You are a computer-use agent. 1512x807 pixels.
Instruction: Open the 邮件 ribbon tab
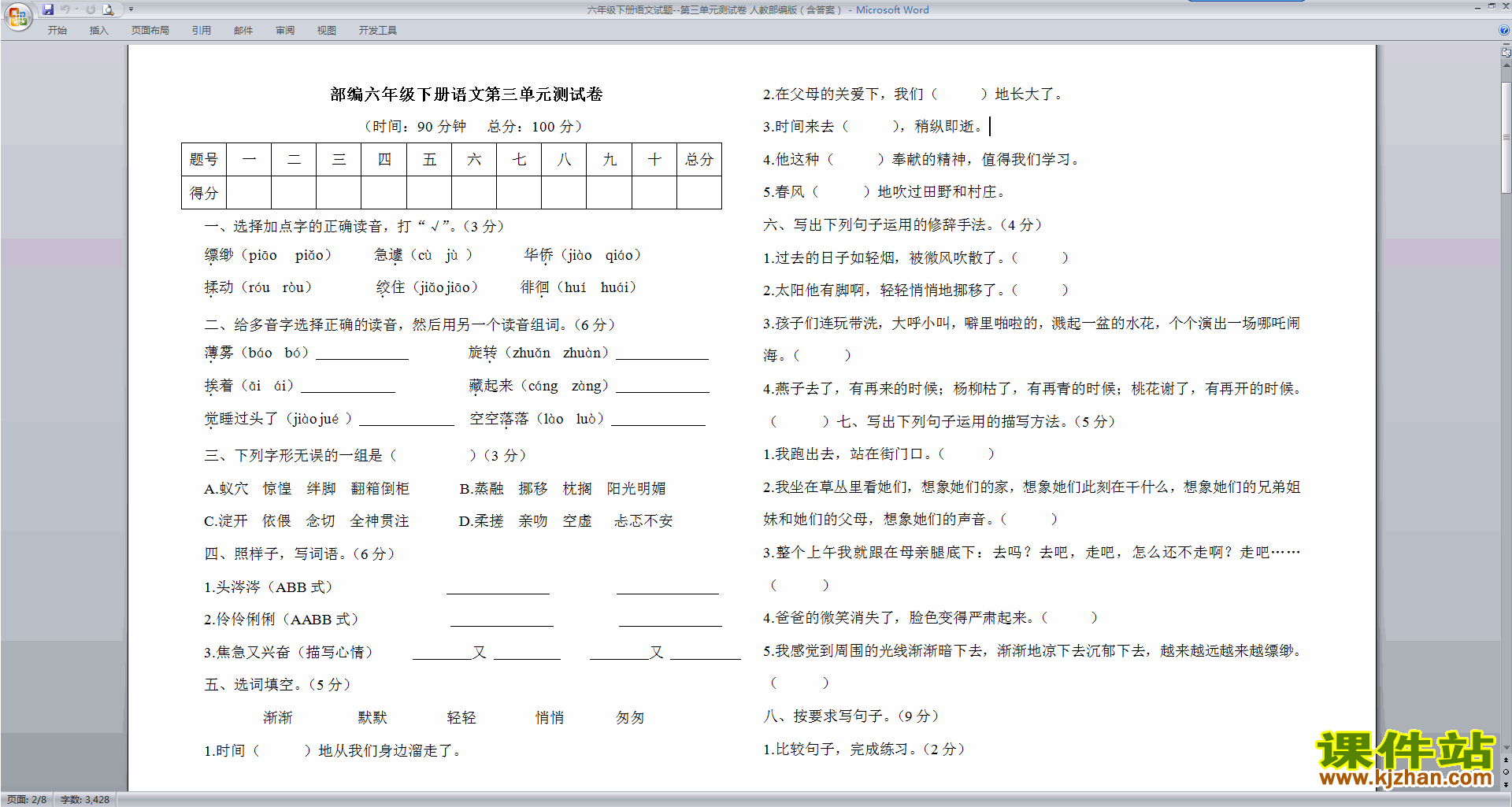(243, 30)
